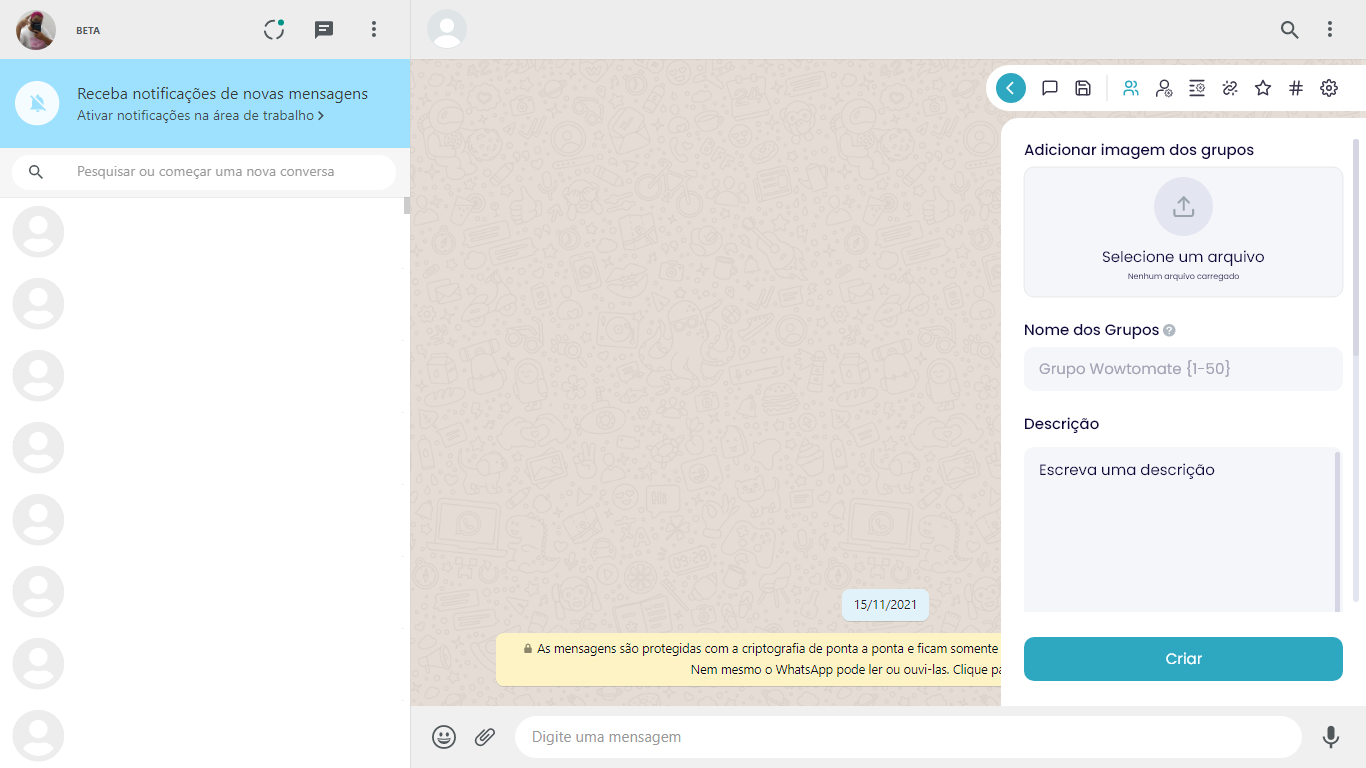Image resolution: width=1366 pixels, height=768 pixels.
Task: Open the first chat in the list
Action: [205, 232]
